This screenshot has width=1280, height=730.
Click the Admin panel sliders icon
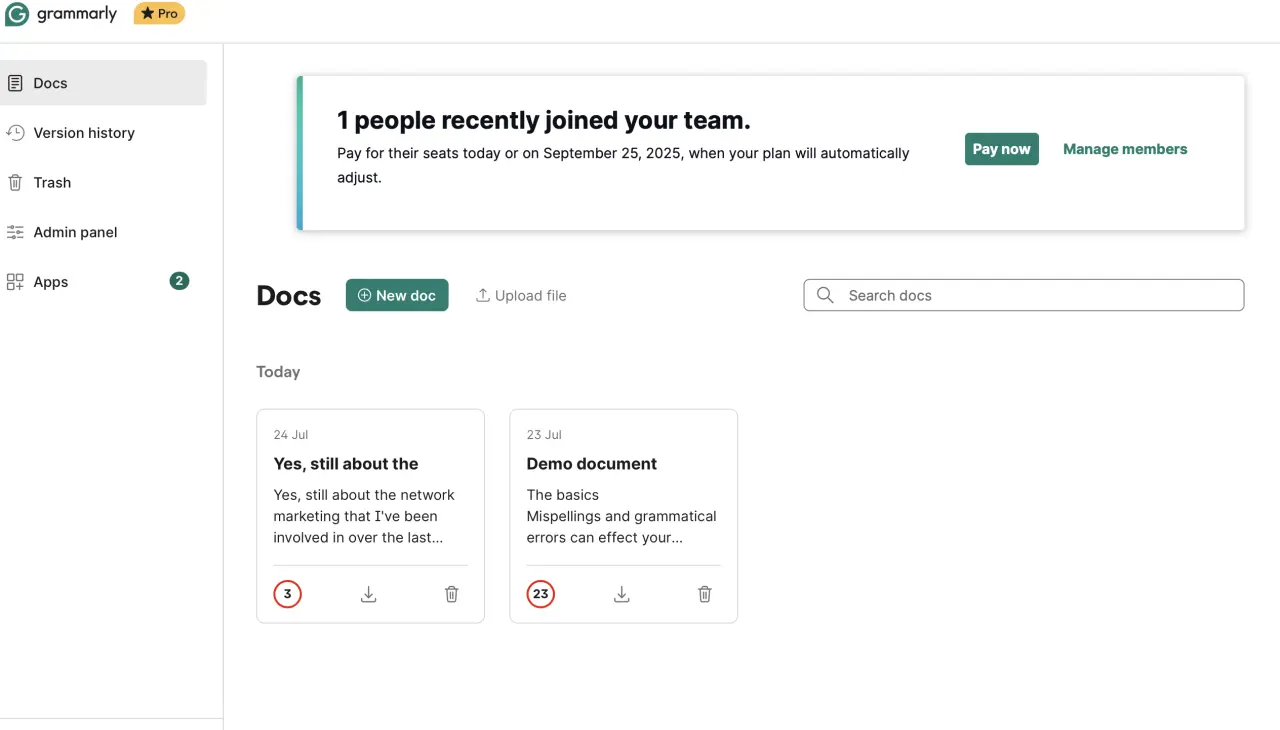[x=15, y=232]
